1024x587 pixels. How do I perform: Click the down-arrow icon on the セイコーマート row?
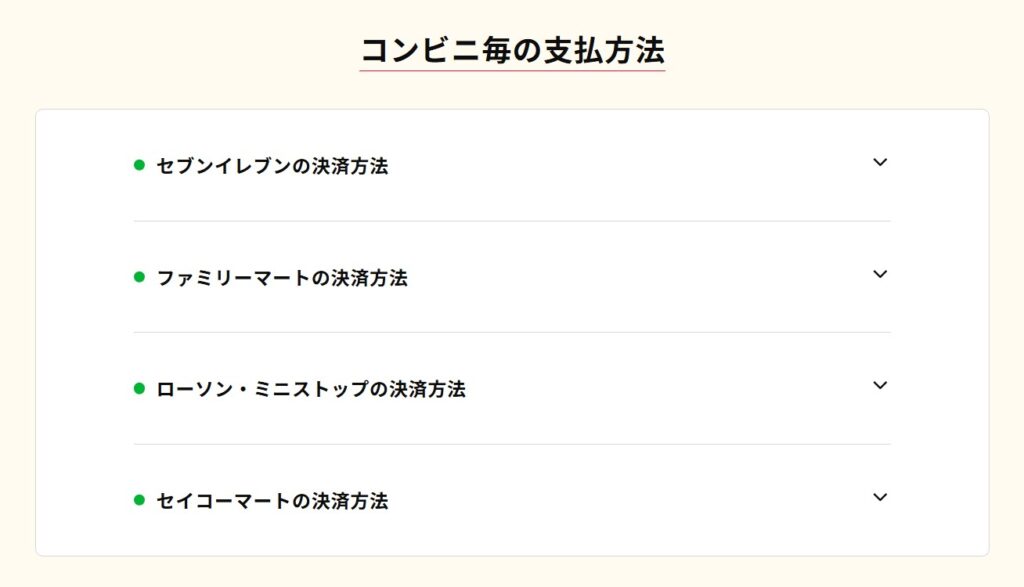[x=879, y=497]
